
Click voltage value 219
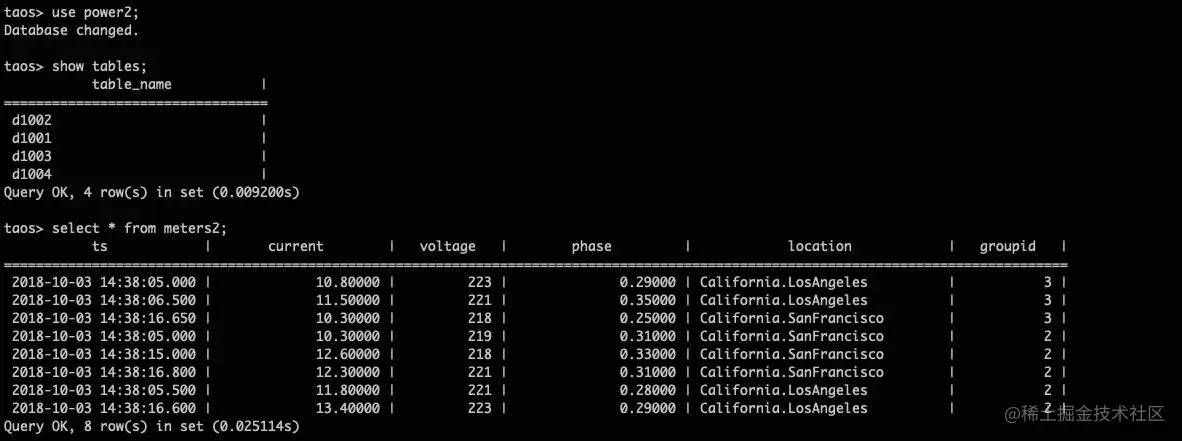click(479, 336)
